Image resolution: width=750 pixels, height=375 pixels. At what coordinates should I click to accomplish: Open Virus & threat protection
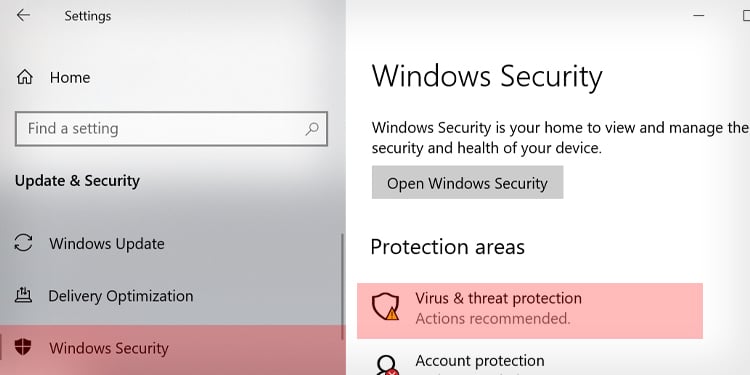click(x=529, y=310)
